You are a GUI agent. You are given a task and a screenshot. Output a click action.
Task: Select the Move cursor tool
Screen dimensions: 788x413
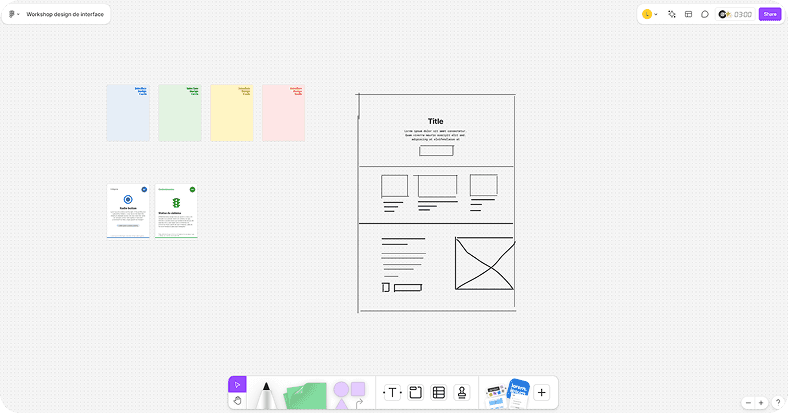tap(237, 384)
